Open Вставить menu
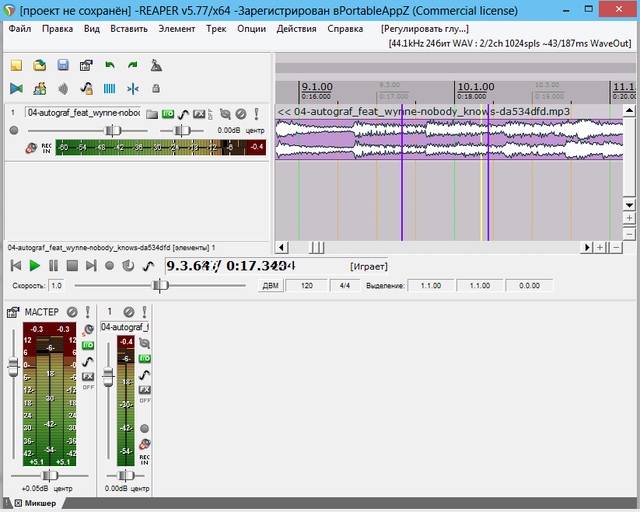Screen dimensions: 640x512 pos(129,29)
